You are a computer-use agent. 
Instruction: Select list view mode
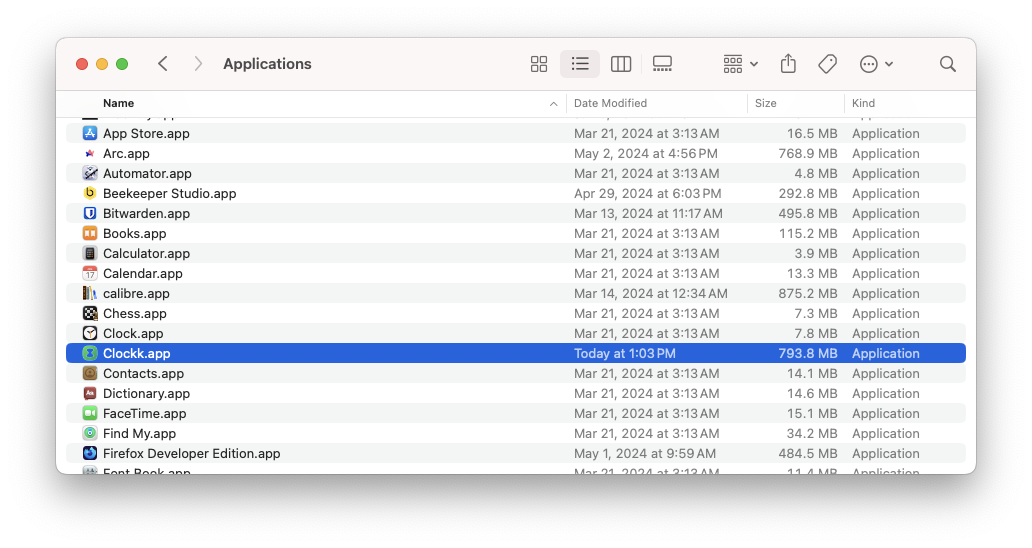(580, 64)
